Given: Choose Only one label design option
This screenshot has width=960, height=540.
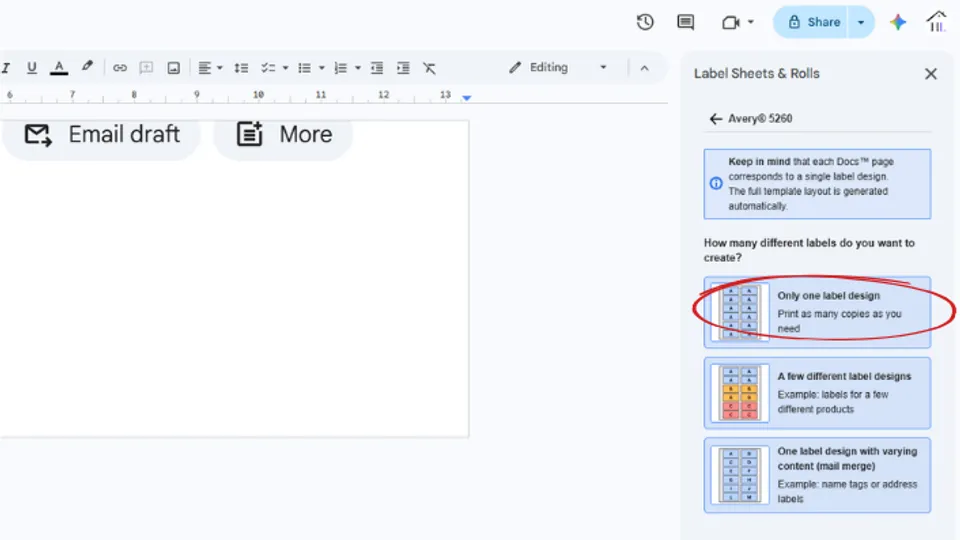Looking at the screenshot, I should coord(817,312).
